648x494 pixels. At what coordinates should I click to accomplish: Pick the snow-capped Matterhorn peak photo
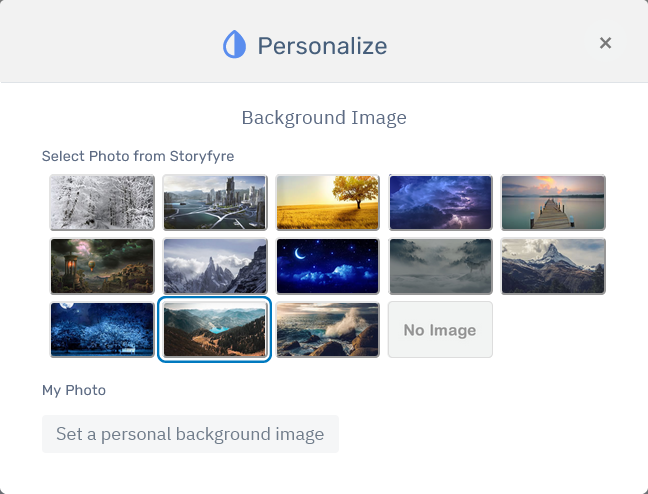553,266
